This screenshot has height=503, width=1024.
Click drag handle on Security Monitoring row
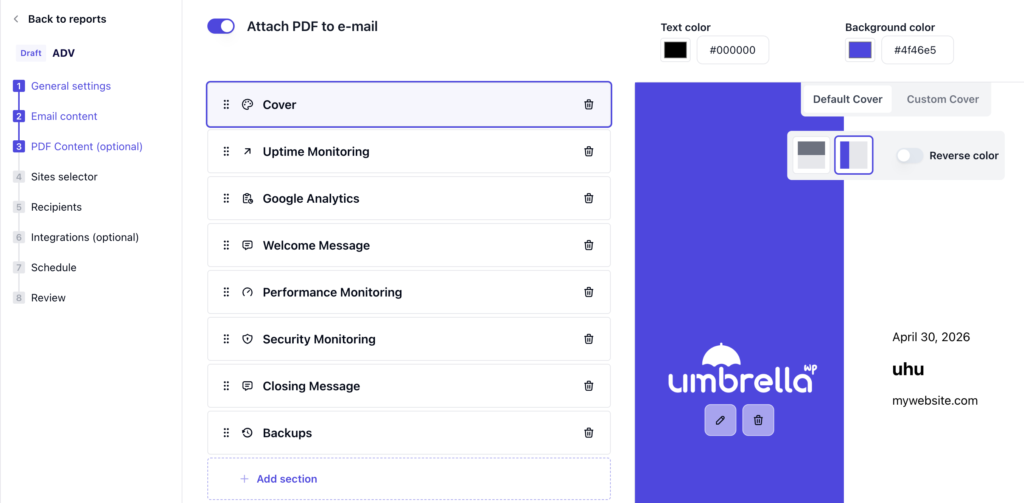(x=227, y=339)
